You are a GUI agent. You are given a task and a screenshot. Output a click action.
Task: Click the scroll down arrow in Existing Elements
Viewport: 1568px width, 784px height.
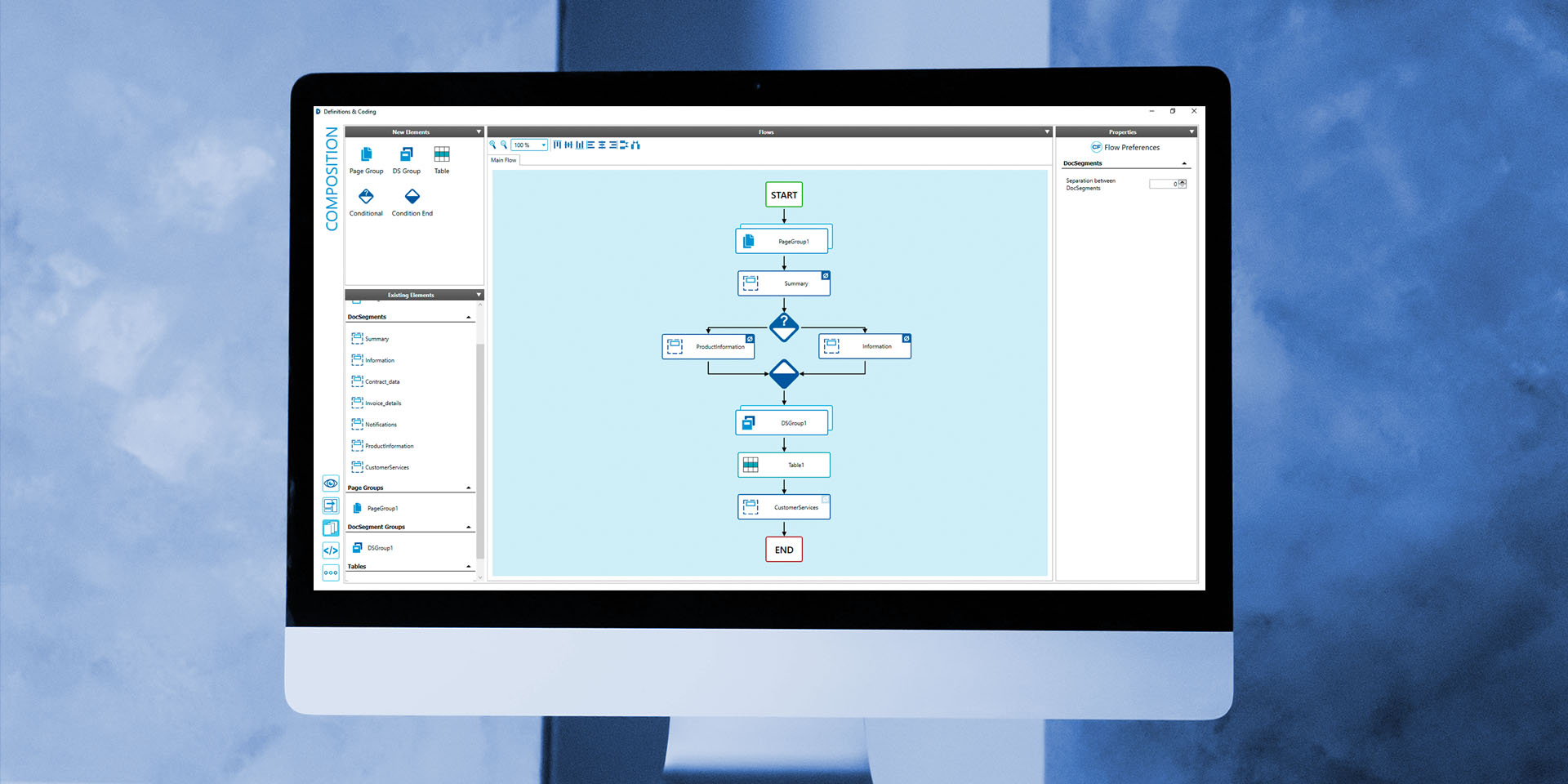point(480,577)
